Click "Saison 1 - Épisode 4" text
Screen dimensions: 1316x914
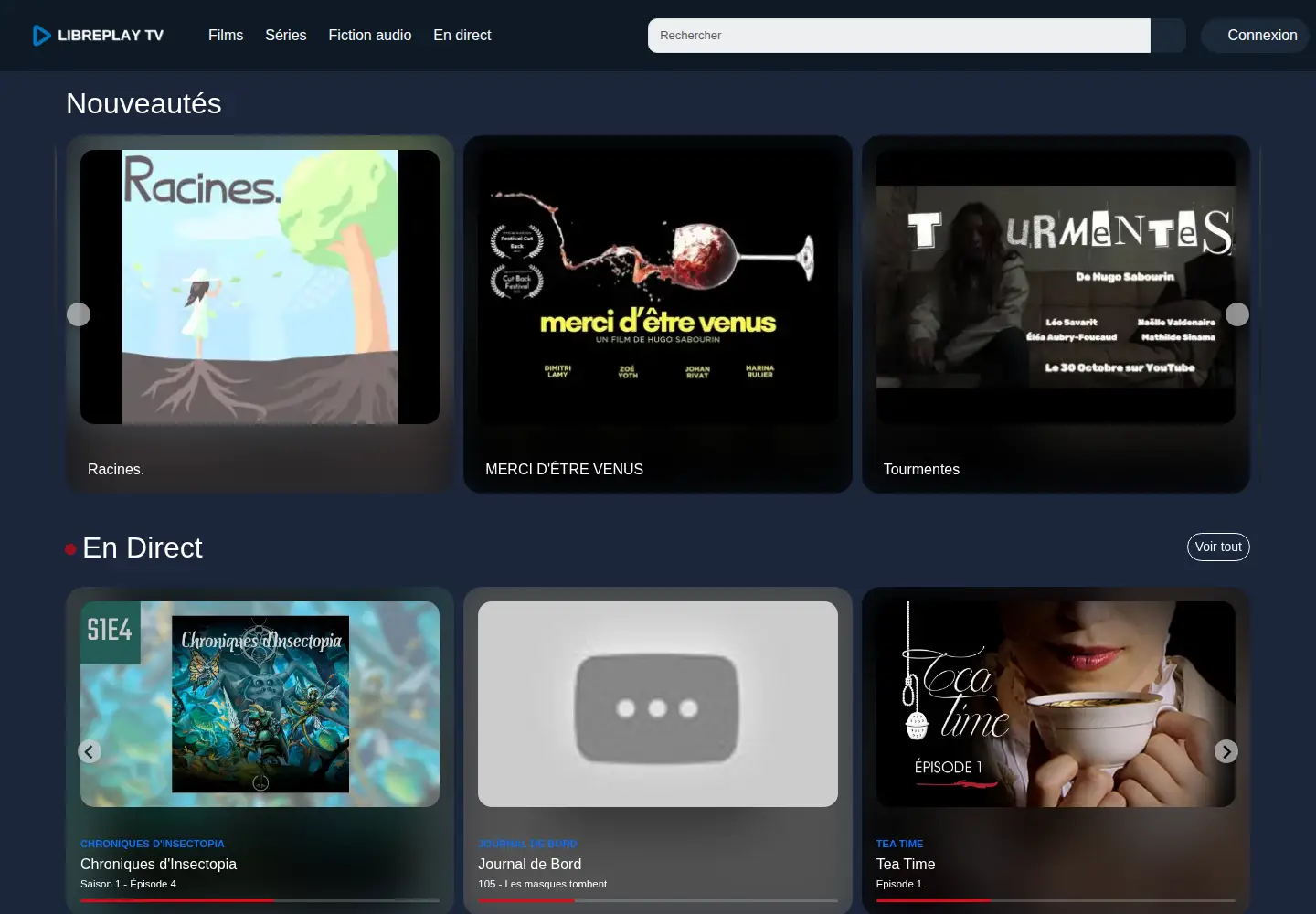click(128, 884)
